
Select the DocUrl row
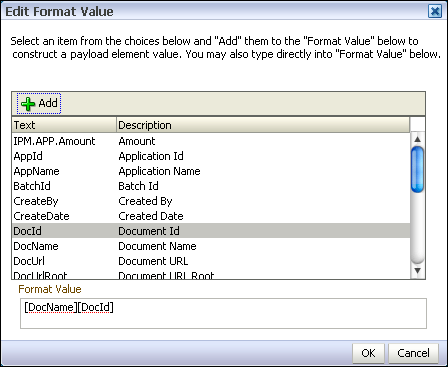[x=211, y=261]
